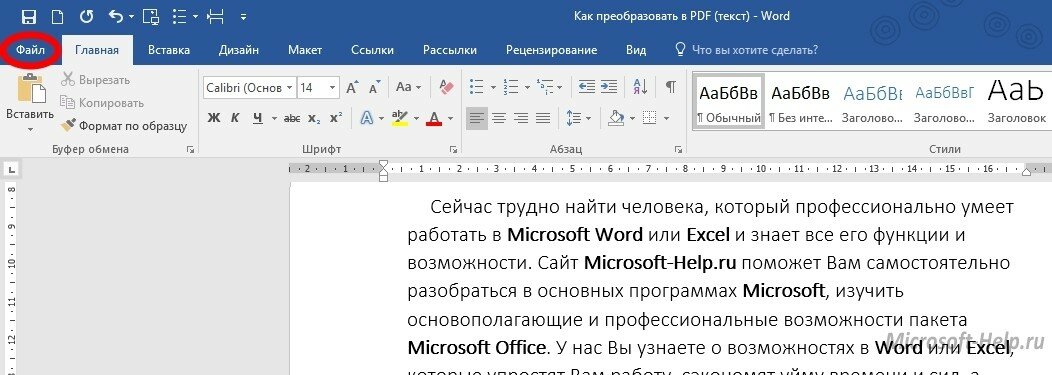
Task: Center the text alignment
Action: click(x=498, y=119)
